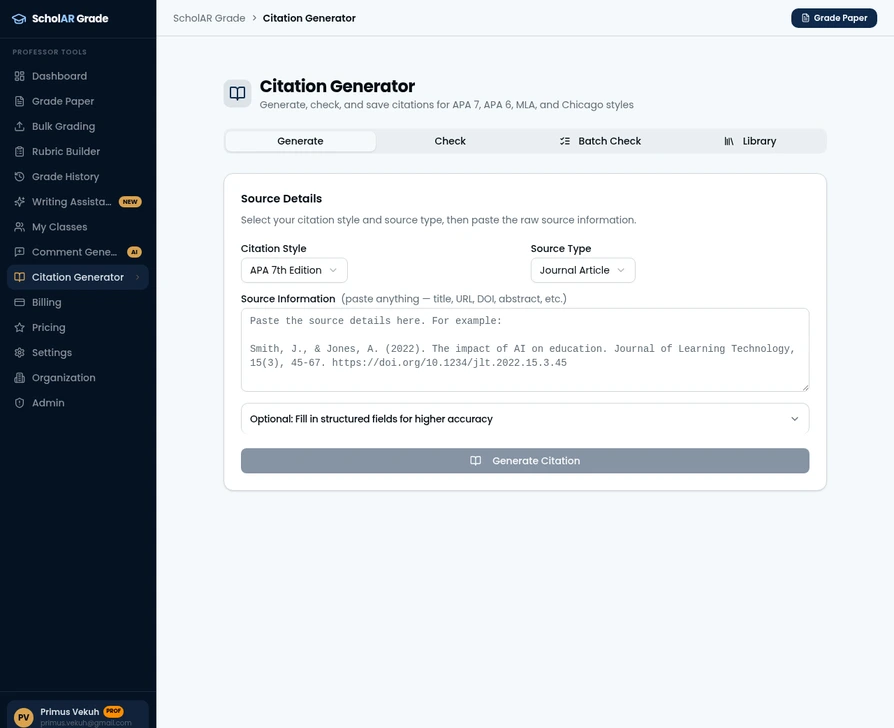Open the Billing page
This screenshot has height=728, width=894.
[x=78, y=302]
